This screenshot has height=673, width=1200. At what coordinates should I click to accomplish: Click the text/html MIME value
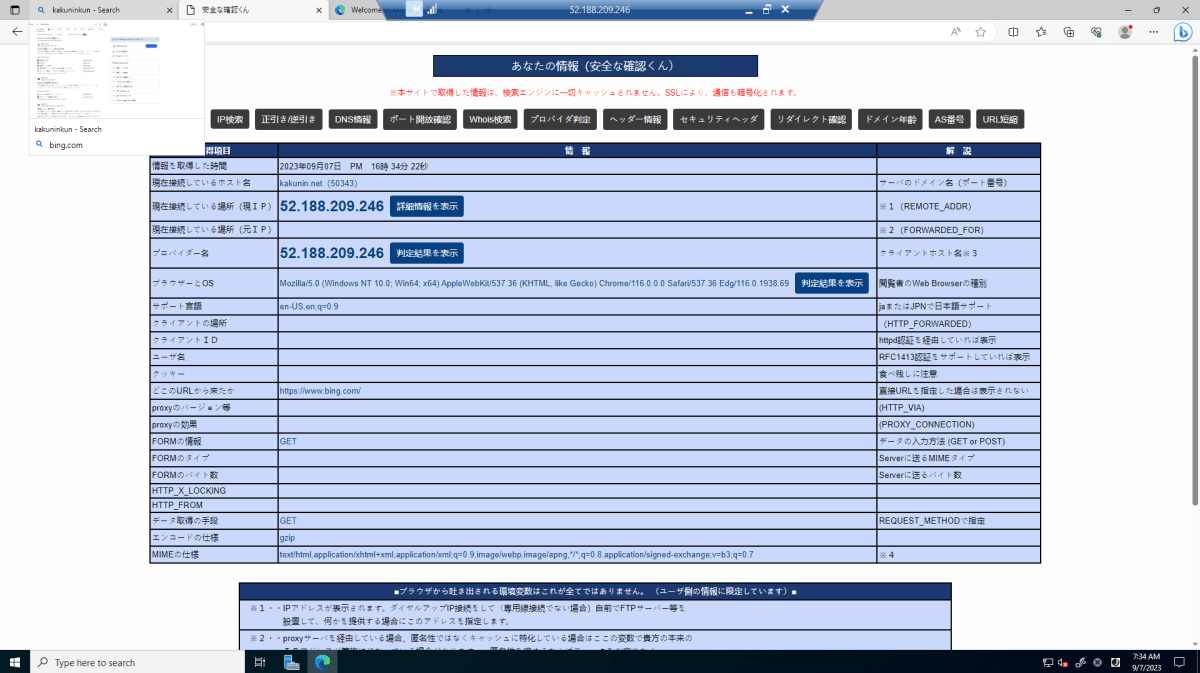pyautogui.click(x=517, y=554)
